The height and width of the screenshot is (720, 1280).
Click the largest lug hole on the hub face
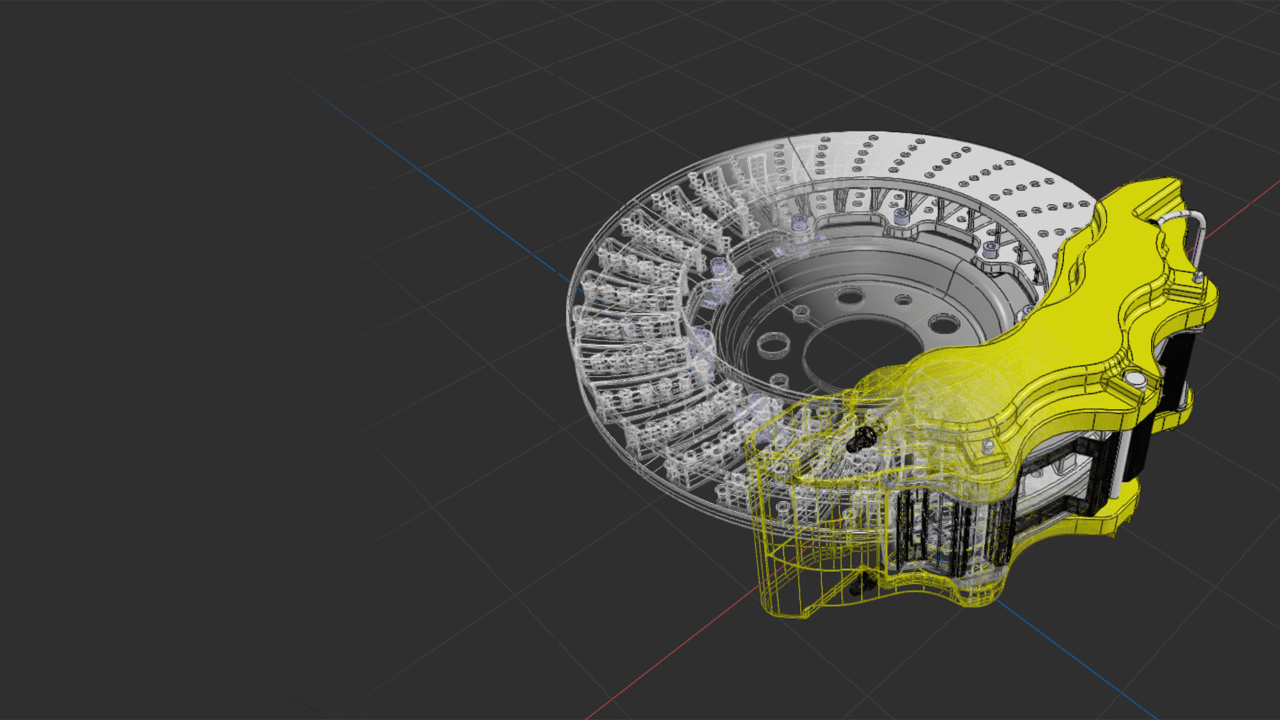[x=942, y=323]
